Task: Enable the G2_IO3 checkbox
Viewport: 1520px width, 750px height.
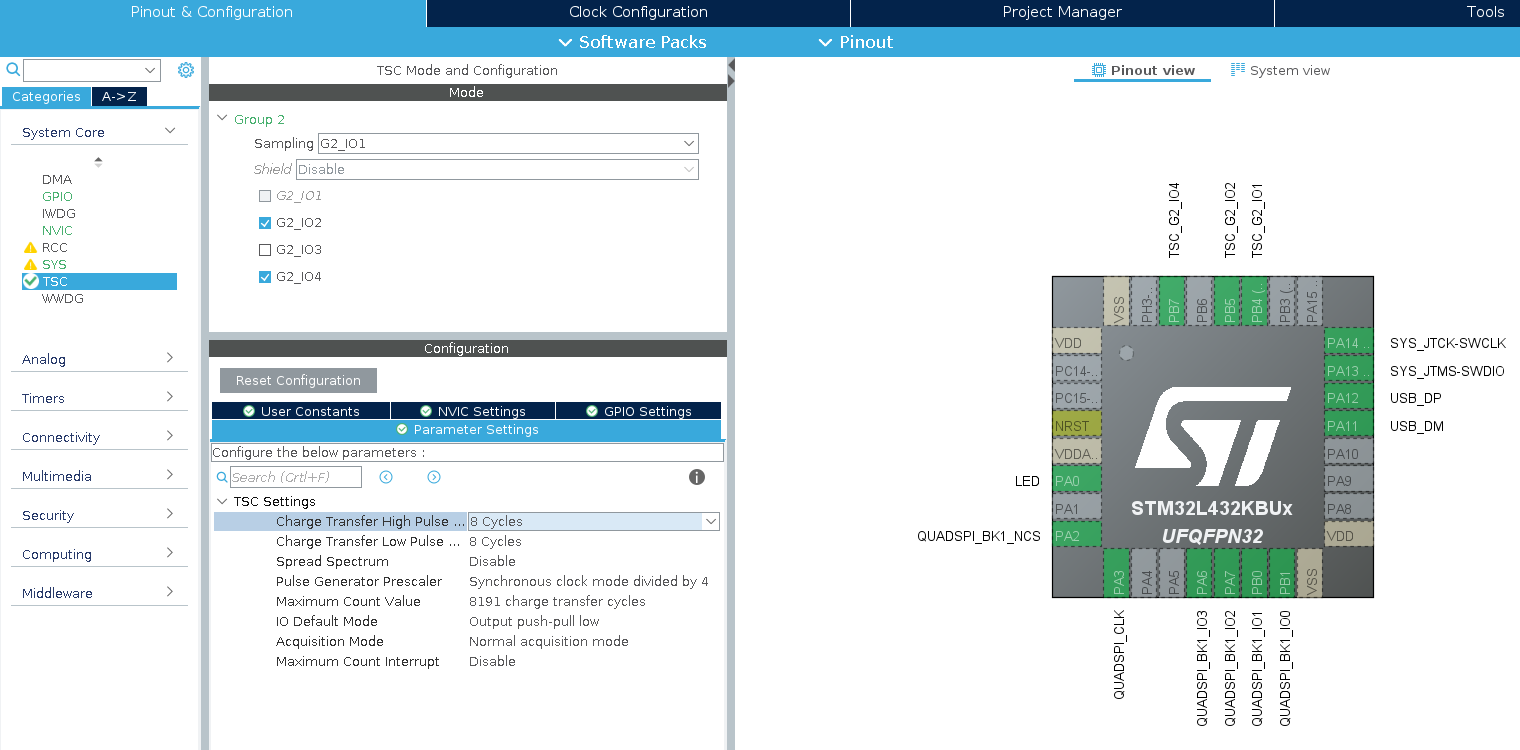Action: 265,250
